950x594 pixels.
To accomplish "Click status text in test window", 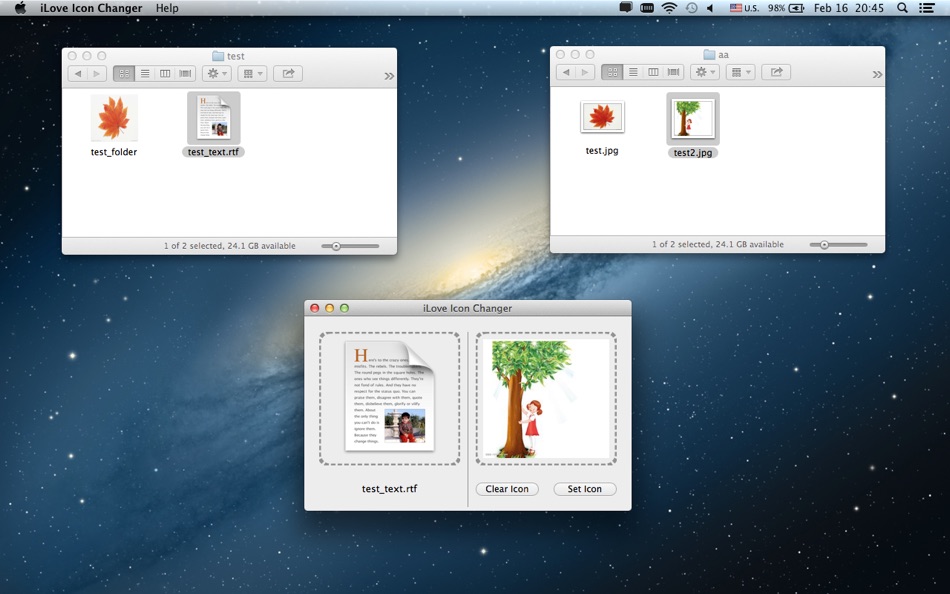I will click(x=230, y=246).
